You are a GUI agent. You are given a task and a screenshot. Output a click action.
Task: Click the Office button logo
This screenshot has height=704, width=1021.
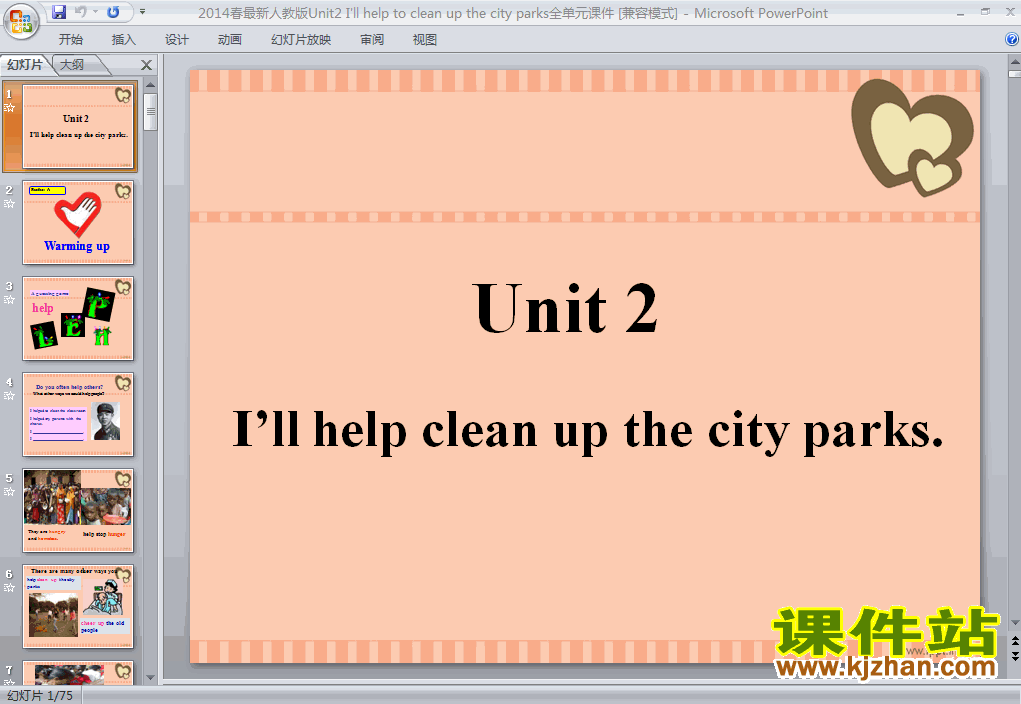point(21,21)
